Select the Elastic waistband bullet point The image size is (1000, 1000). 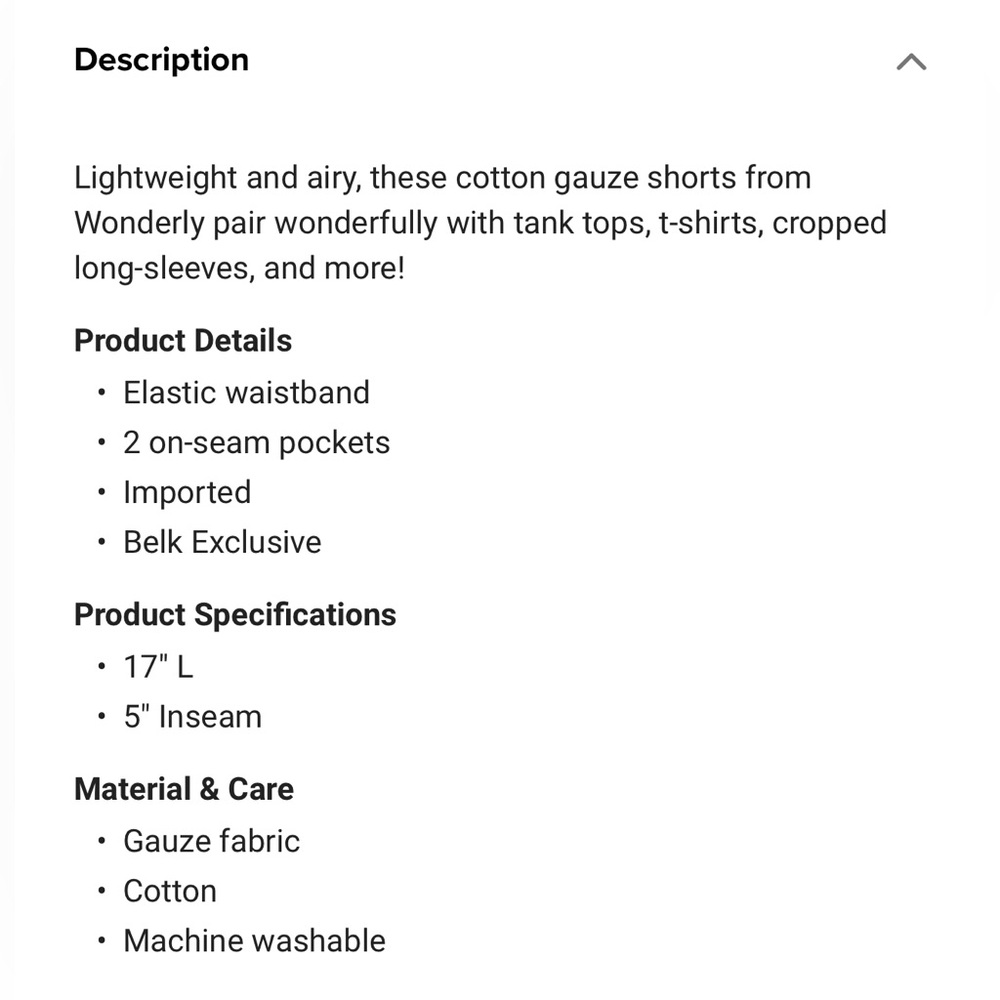coord(246,392)
